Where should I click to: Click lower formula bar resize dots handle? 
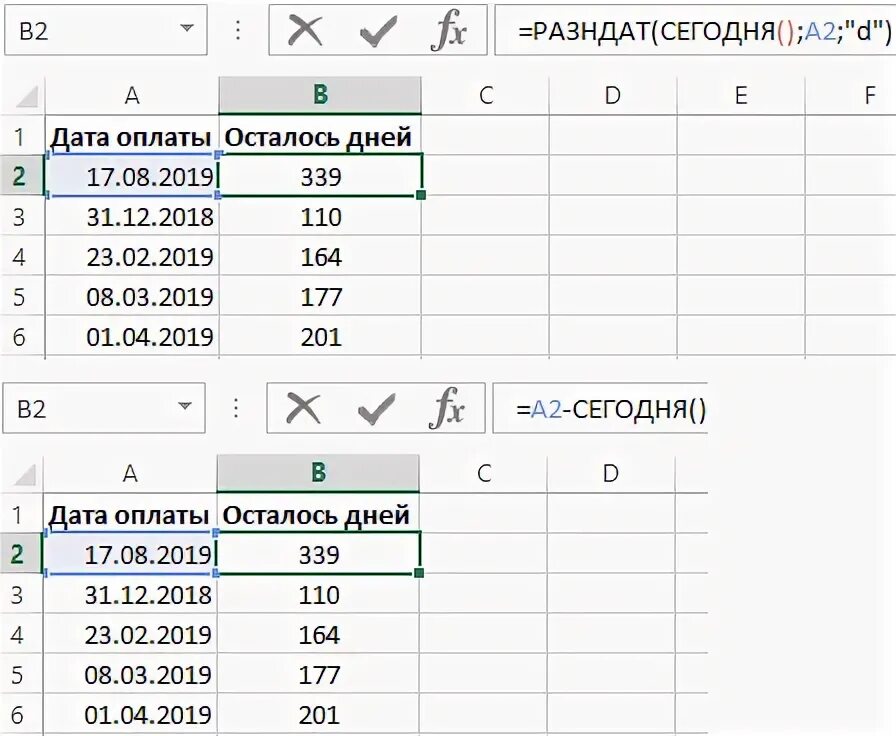click(236, 408)
